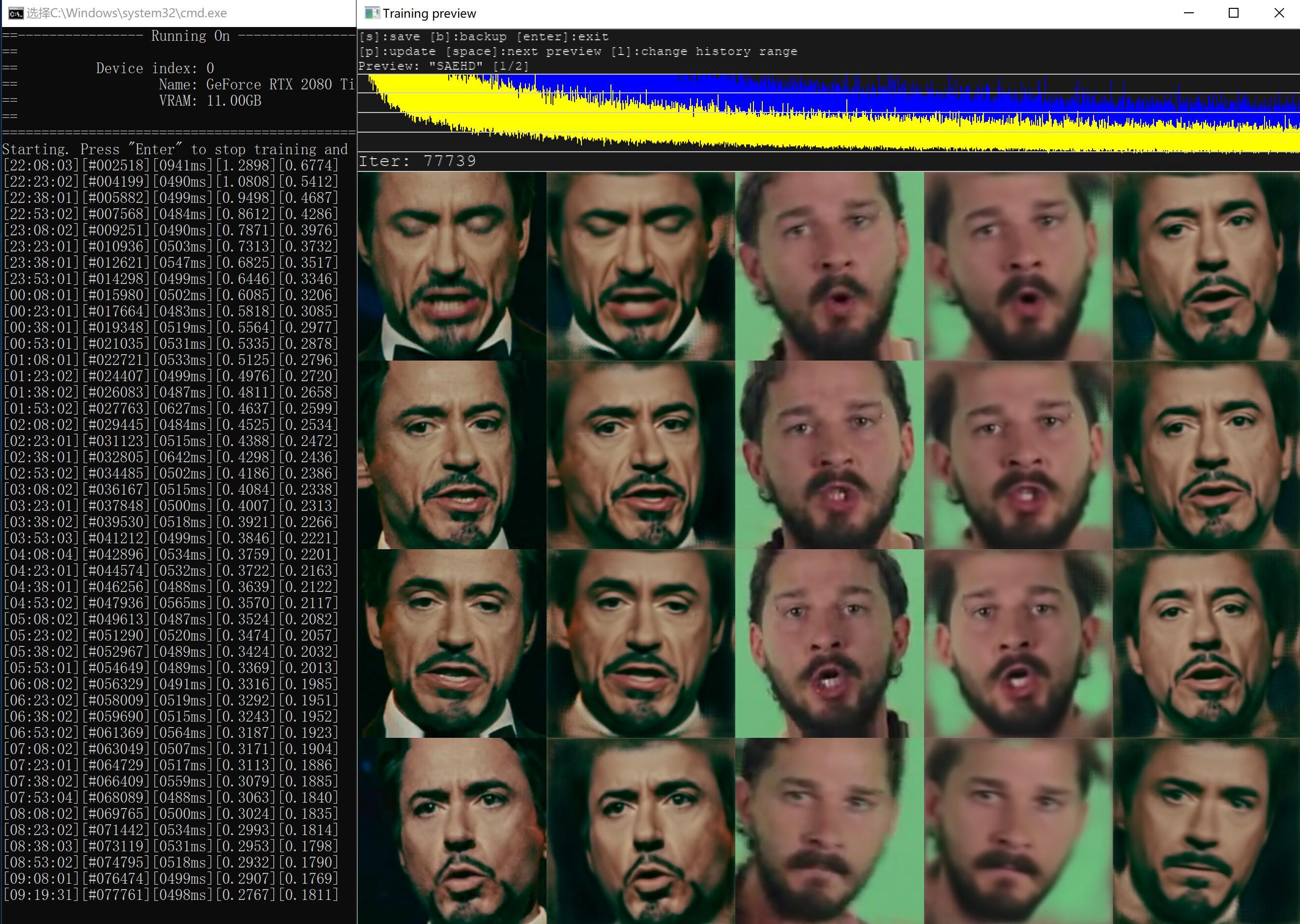Click bottom-row third-column green-background face
The width and height of the screenshot is (1300, 924).
click(830, 831)
